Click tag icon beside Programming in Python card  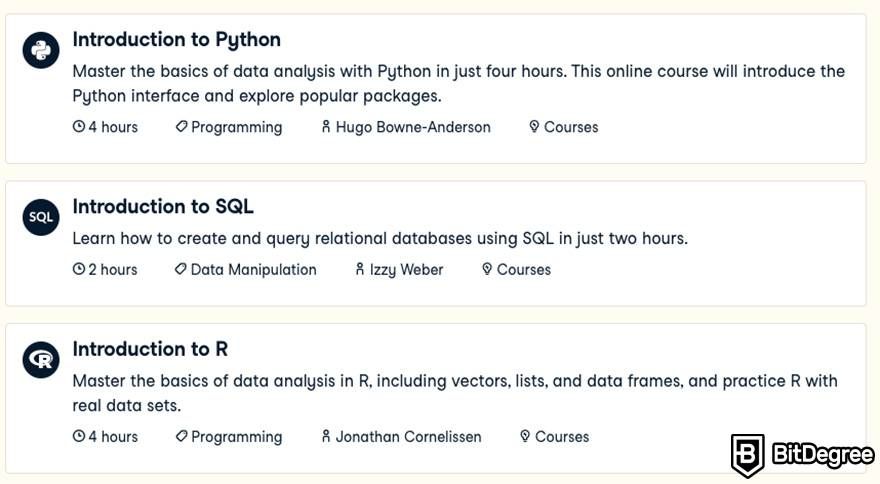point(181,127)
